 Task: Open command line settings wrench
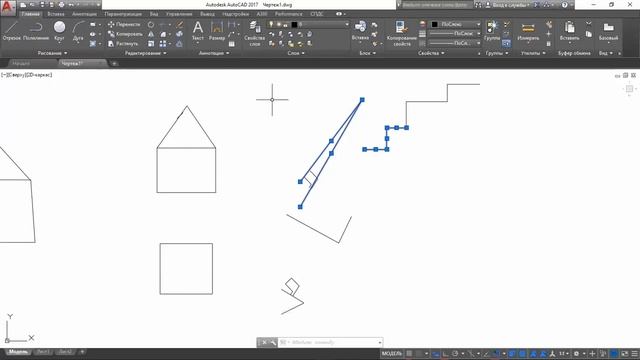click(273, 342)
